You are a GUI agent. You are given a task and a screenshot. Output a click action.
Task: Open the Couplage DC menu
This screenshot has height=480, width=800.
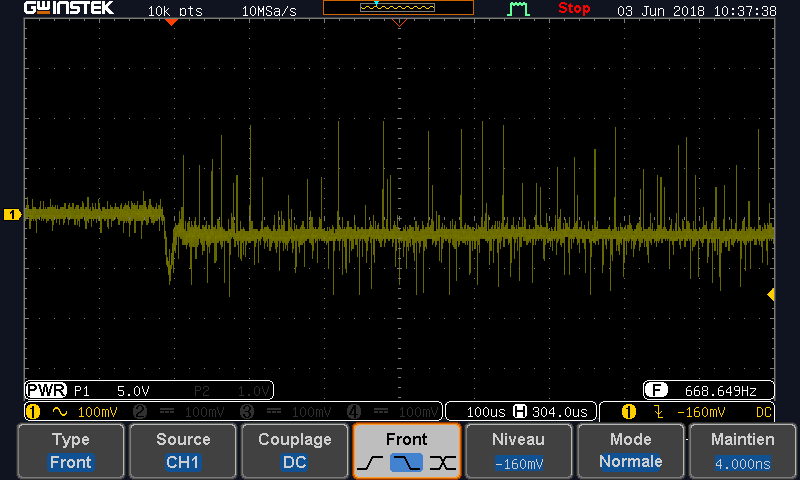[x=295, y=451]
